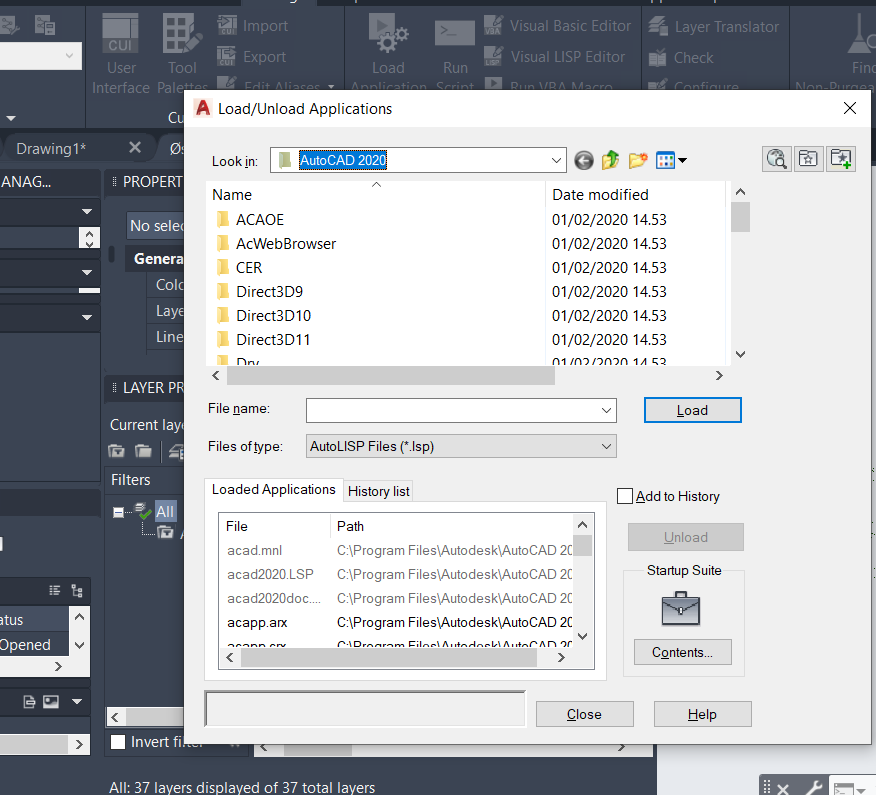The width and height of the screenshot is (876, 795).
Task: Sort files by Name column header
Action: pyautogui.click(x=375, y=194)
